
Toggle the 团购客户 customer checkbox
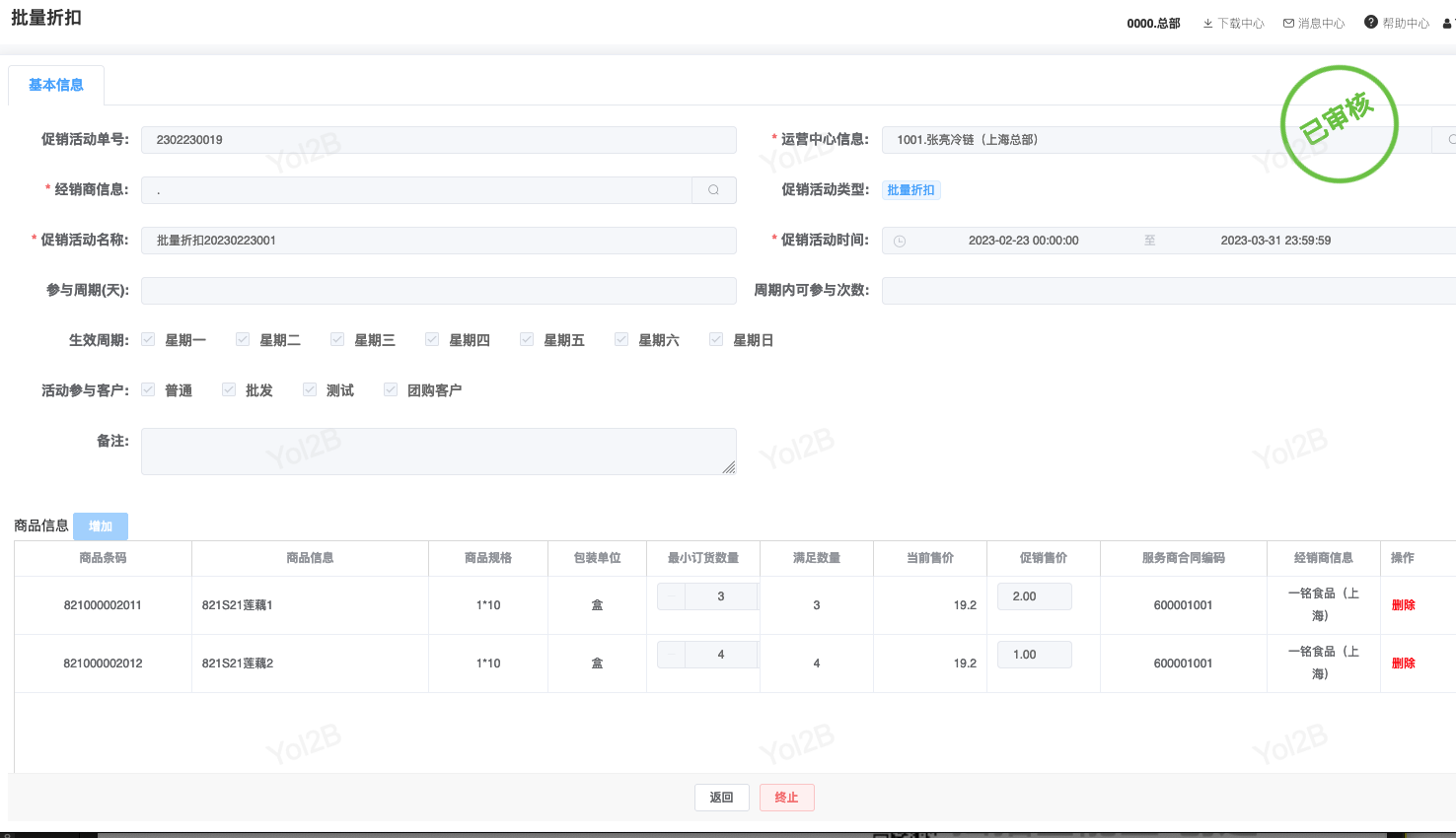(x=391, y=390)
